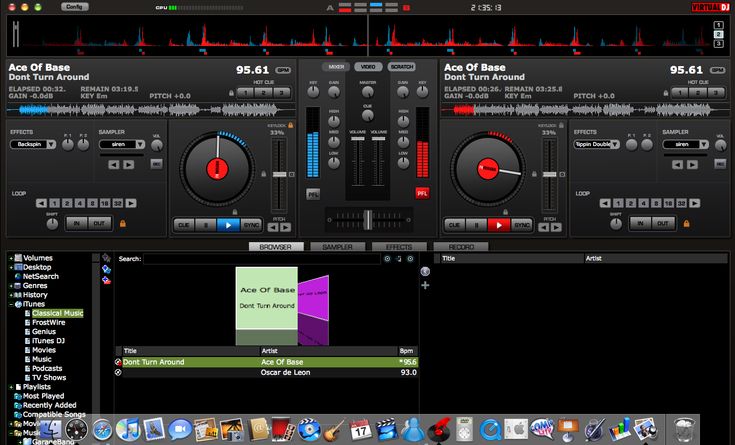Open the VIDEO panel
The image size is (735, 445).
[x=368, y=67]
